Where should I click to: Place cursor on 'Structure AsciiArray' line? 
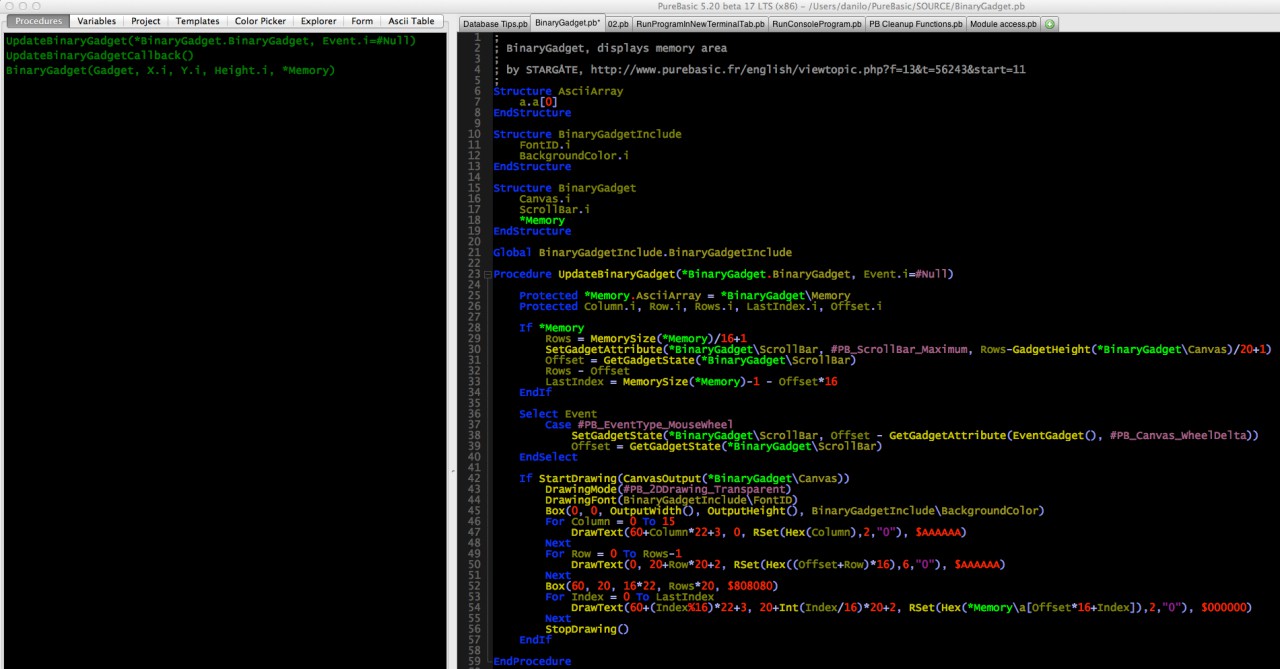point(558,91)
